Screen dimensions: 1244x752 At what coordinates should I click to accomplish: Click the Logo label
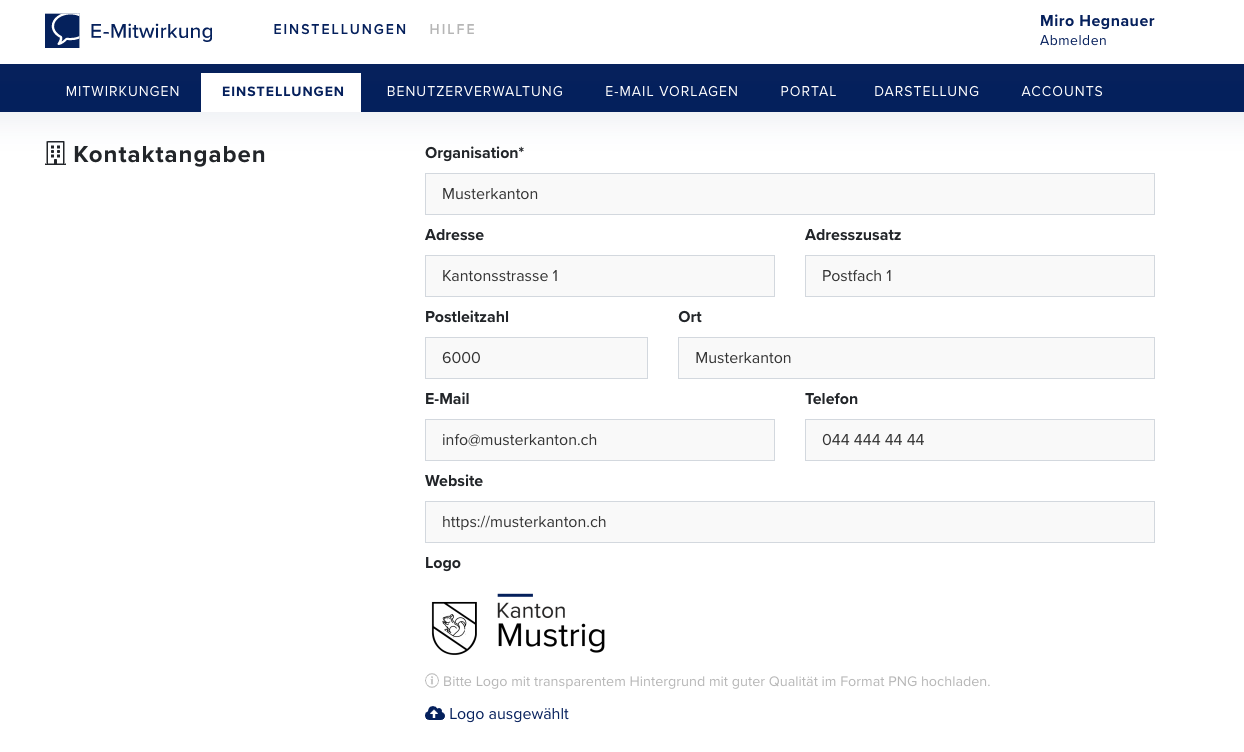click(x=443, y=563)
